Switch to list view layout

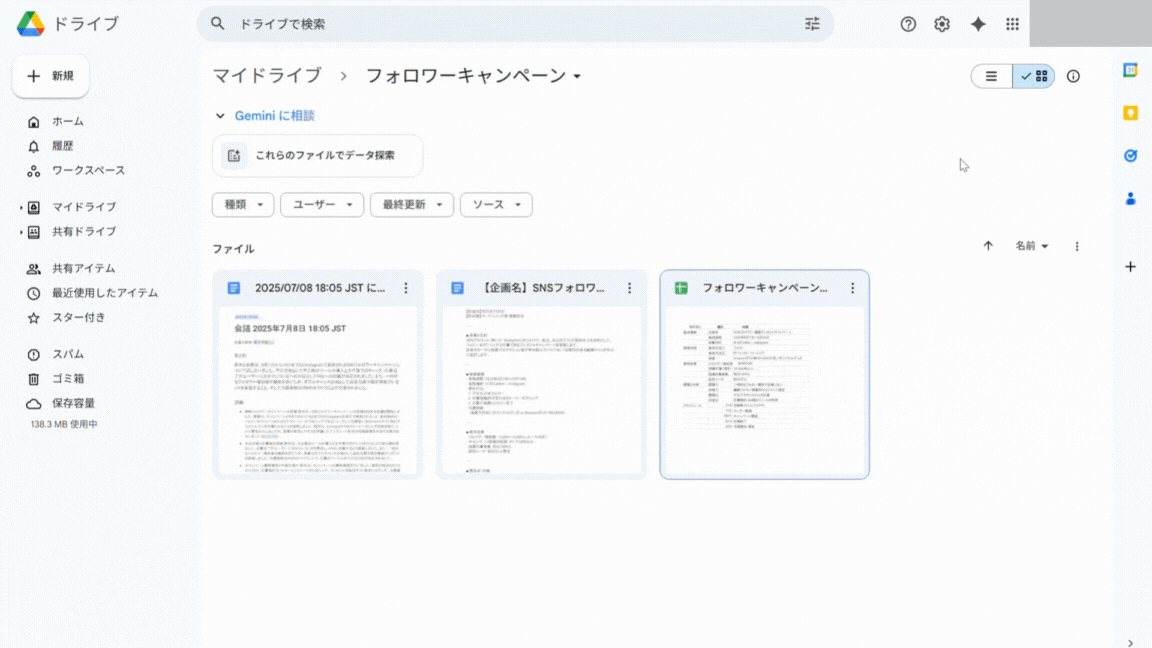(x=991, y=76)
